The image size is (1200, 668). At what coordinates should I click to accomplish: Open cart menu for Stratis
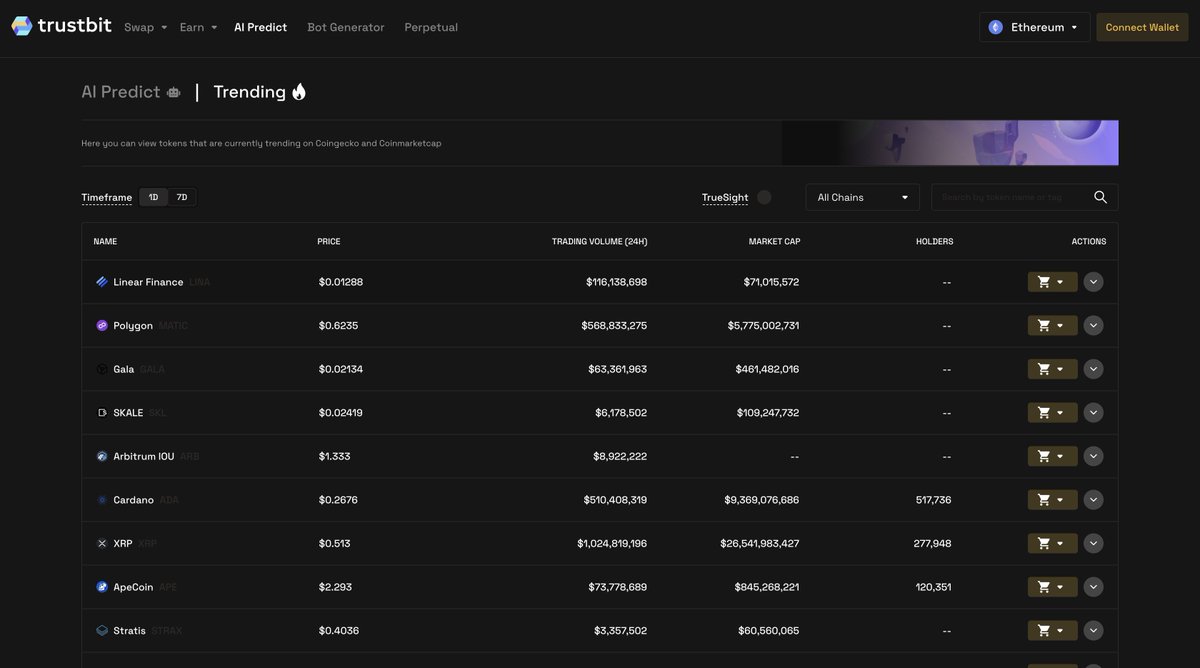coord(1052,631)
